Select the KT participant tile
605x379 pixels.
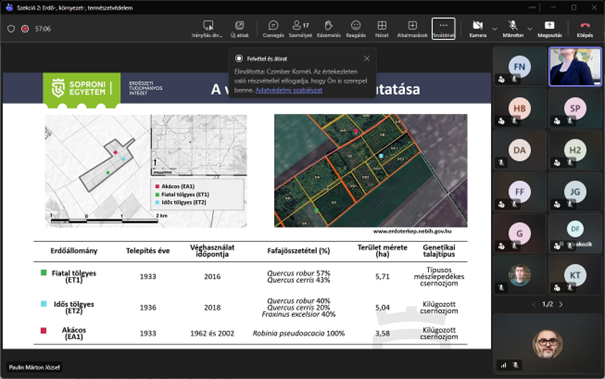point(575,275)
